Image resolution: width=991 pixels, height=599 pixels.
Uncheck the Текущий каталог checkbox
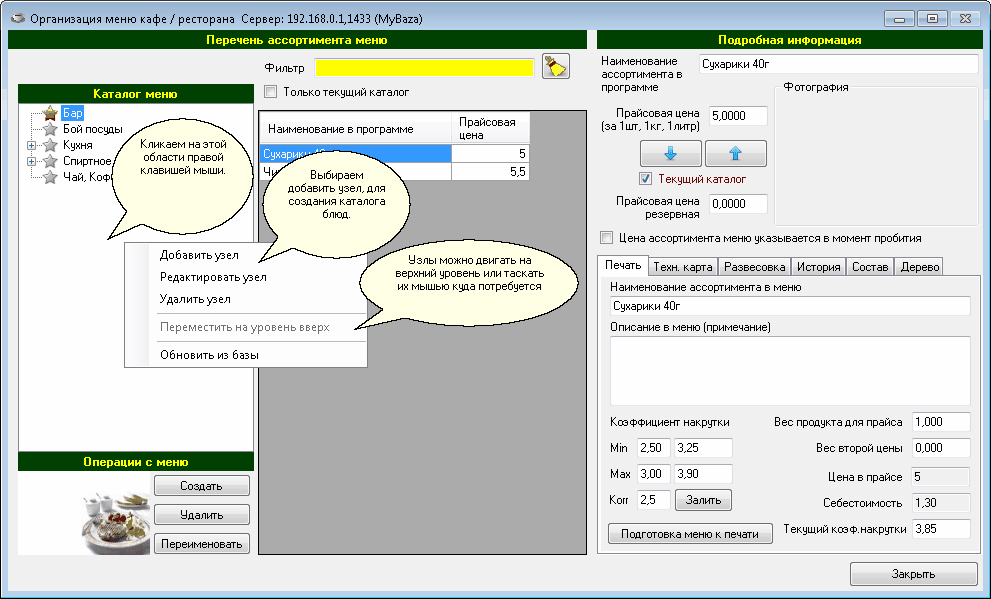pyautogui.click(x=645, y=179)
